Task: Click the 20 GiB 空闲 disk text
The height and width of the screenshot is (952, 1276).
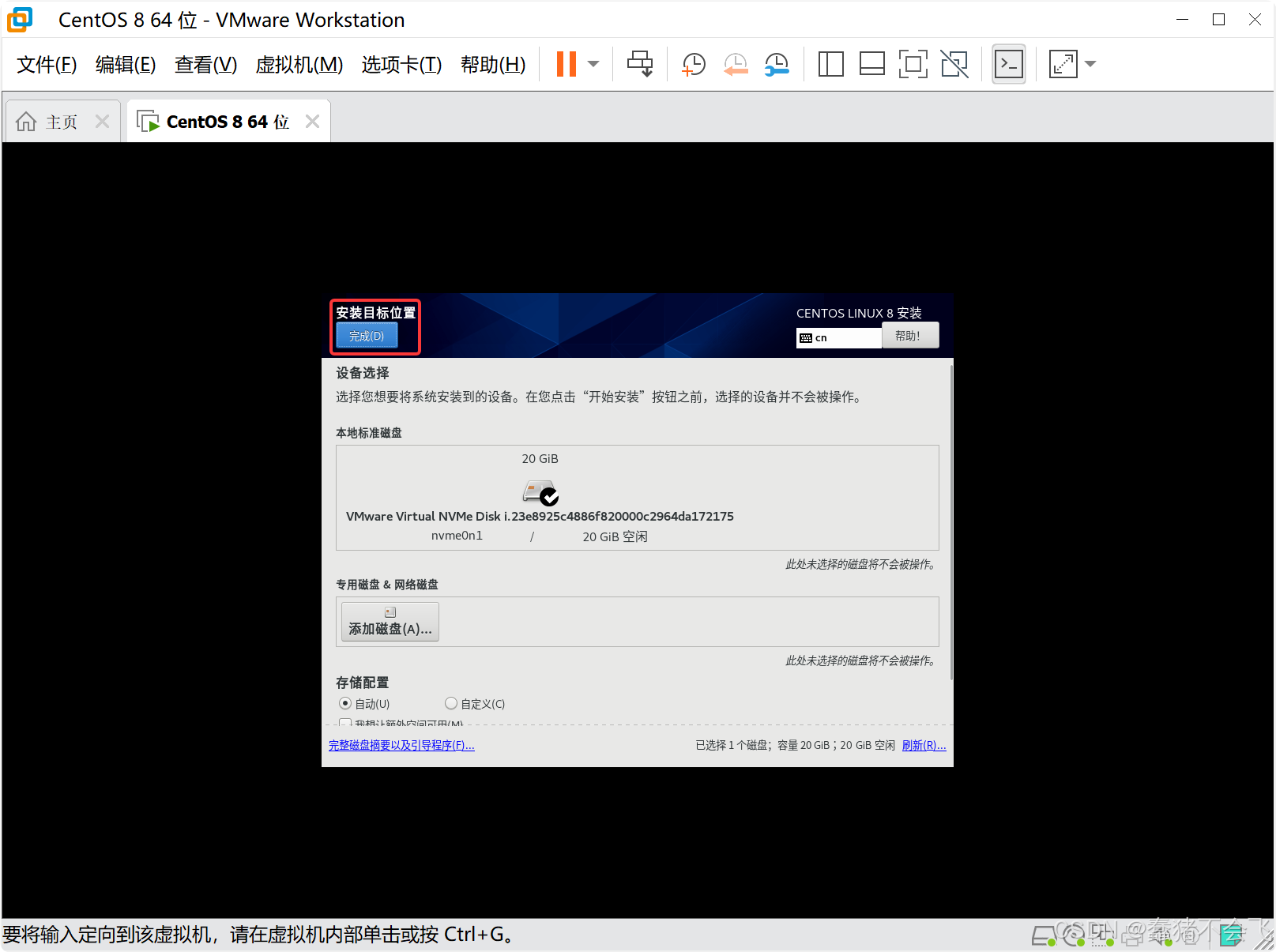Action: (x=615, y=536)
